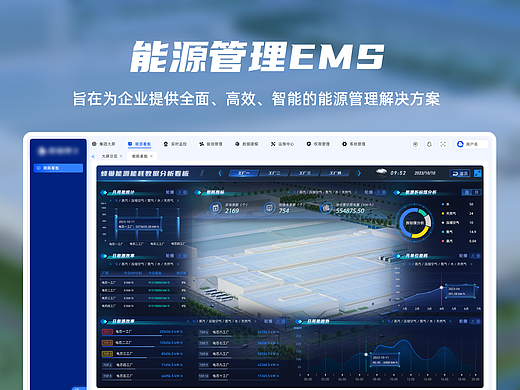Click the meter icon beside value 754
Viewport: 520px width, 390px height.
[x=269, y=208]
